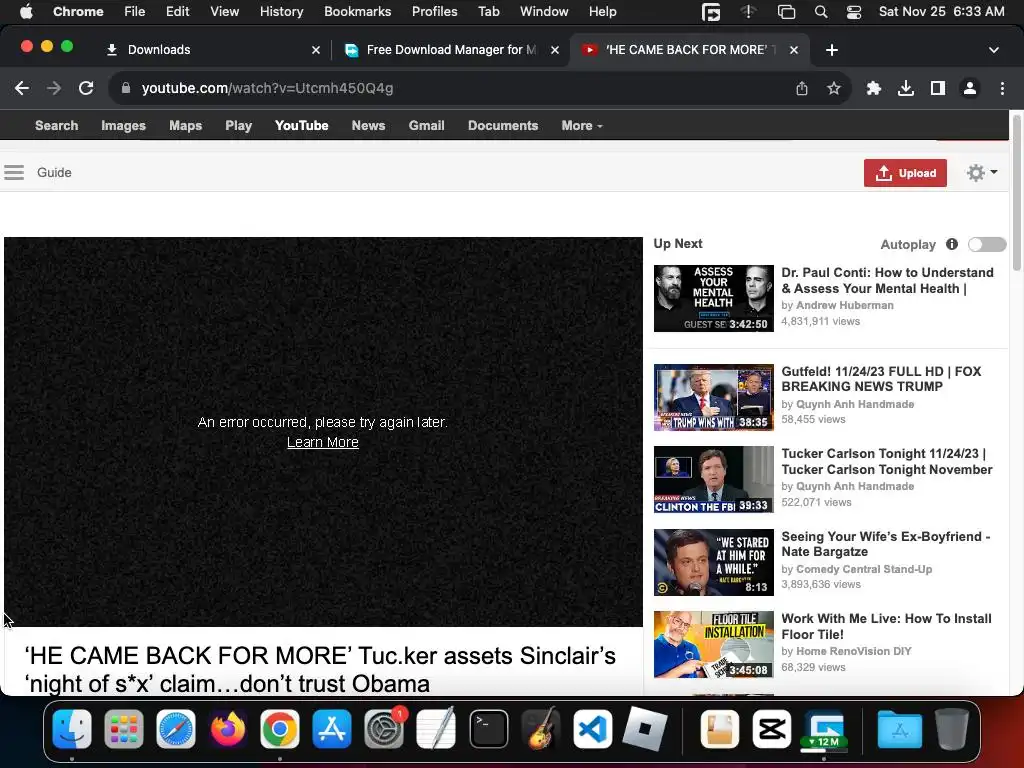Screen dimensions: 1024x768
Task: Click the Home RenoVision DIY channel name
Action: [854, 651]
